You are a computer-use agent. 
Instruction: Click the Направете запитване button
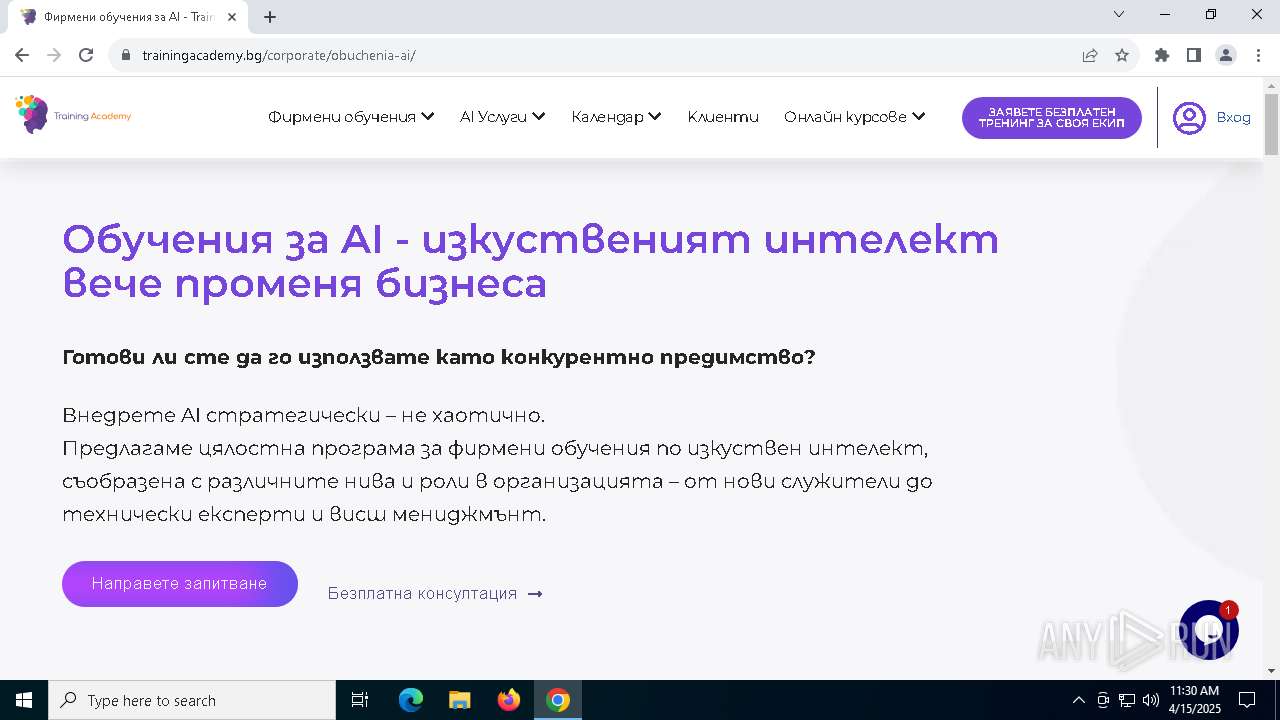point(180,584)
